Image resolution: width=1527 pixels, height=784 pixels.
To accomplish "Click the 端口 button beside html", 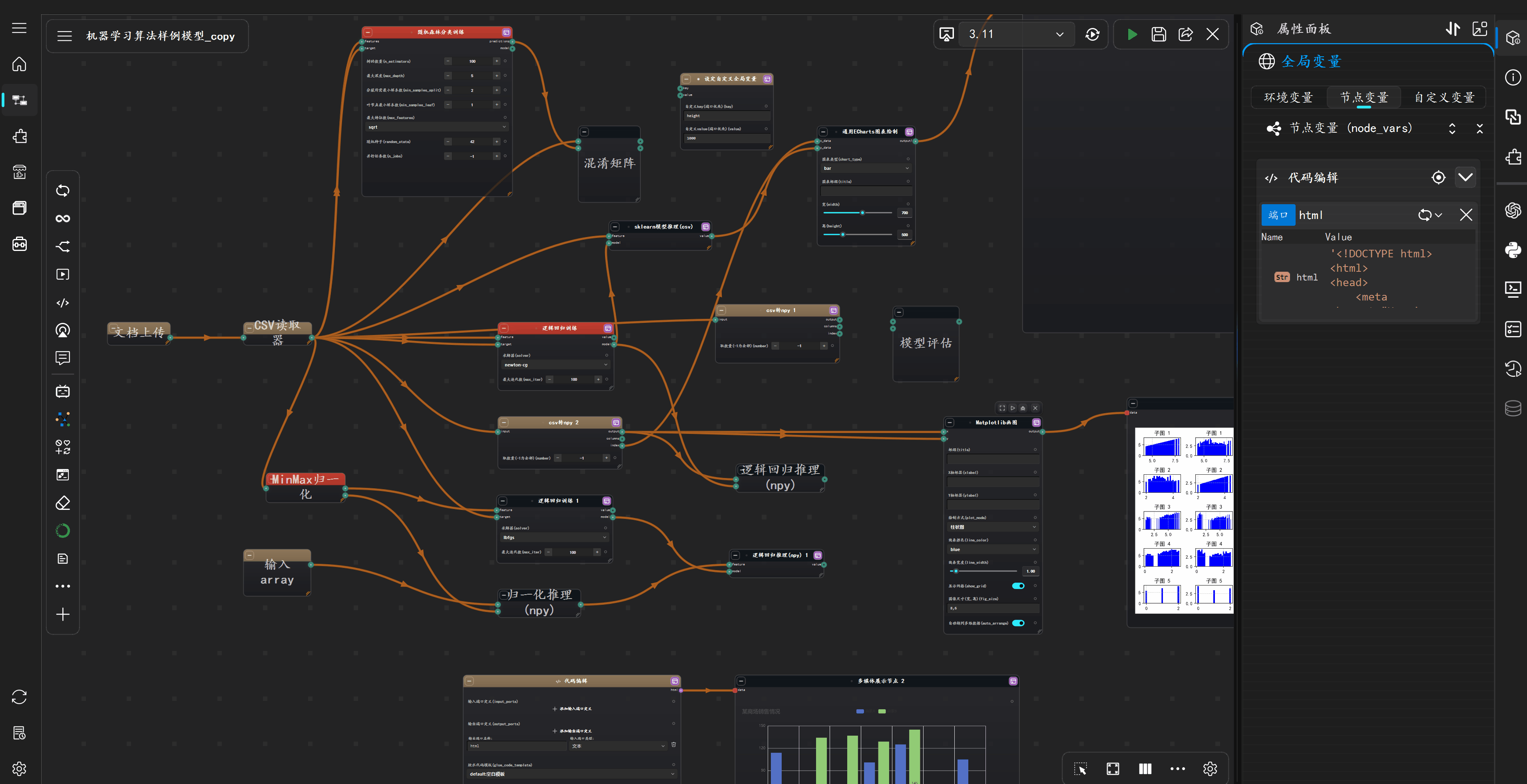I will [x=1278, y=215].
